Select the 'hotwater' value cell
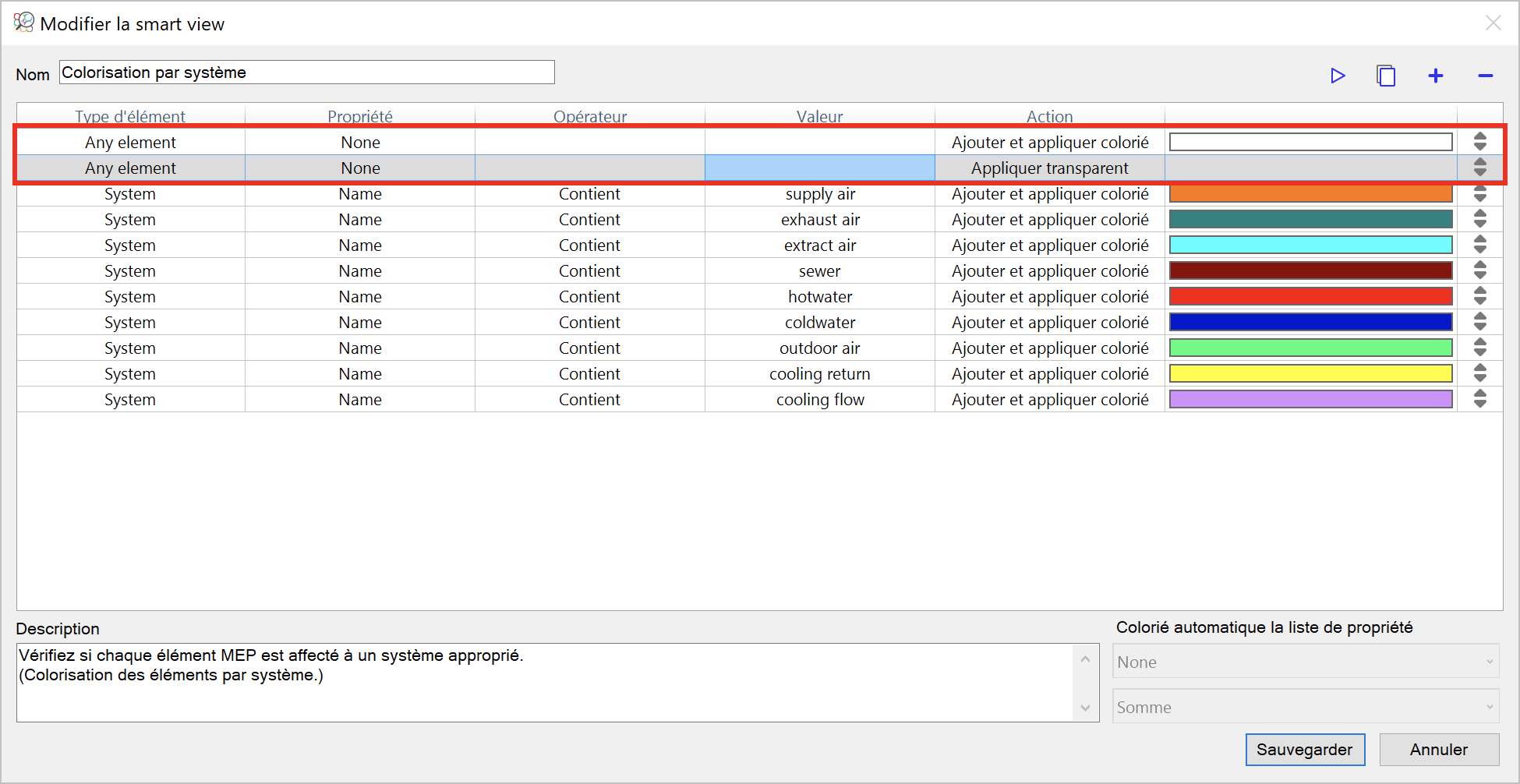This screenshot has width=1520, height=784. 820,296
